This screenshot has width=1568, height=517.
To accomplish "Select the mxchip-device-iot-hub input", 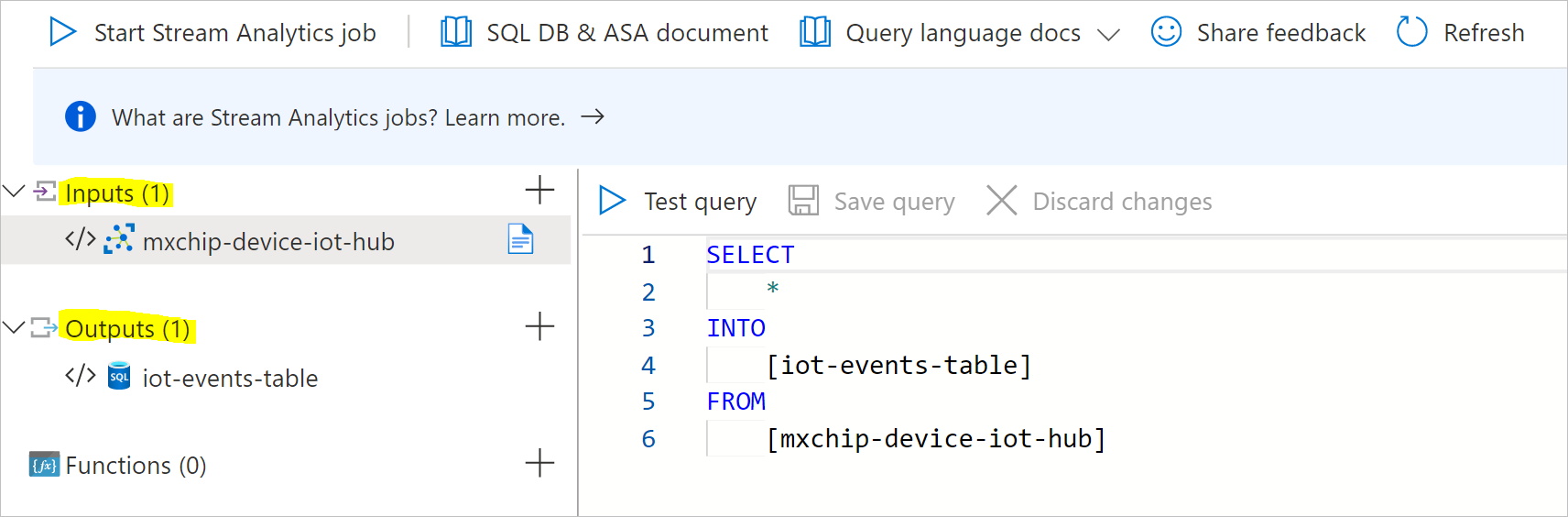I will [x=268, y=242].
